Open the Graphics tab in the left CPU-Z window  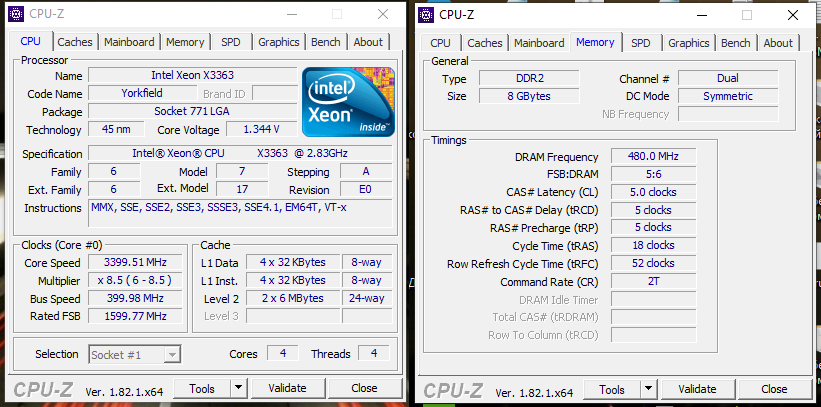[x=279, y=42]
